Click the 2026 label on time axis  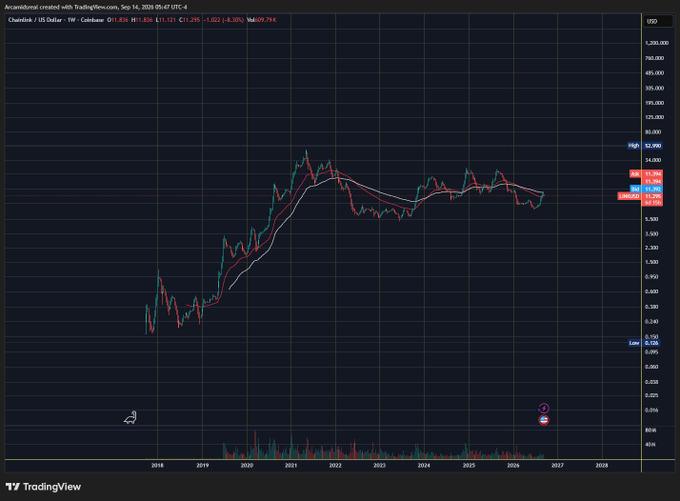(x=513, y=465)
